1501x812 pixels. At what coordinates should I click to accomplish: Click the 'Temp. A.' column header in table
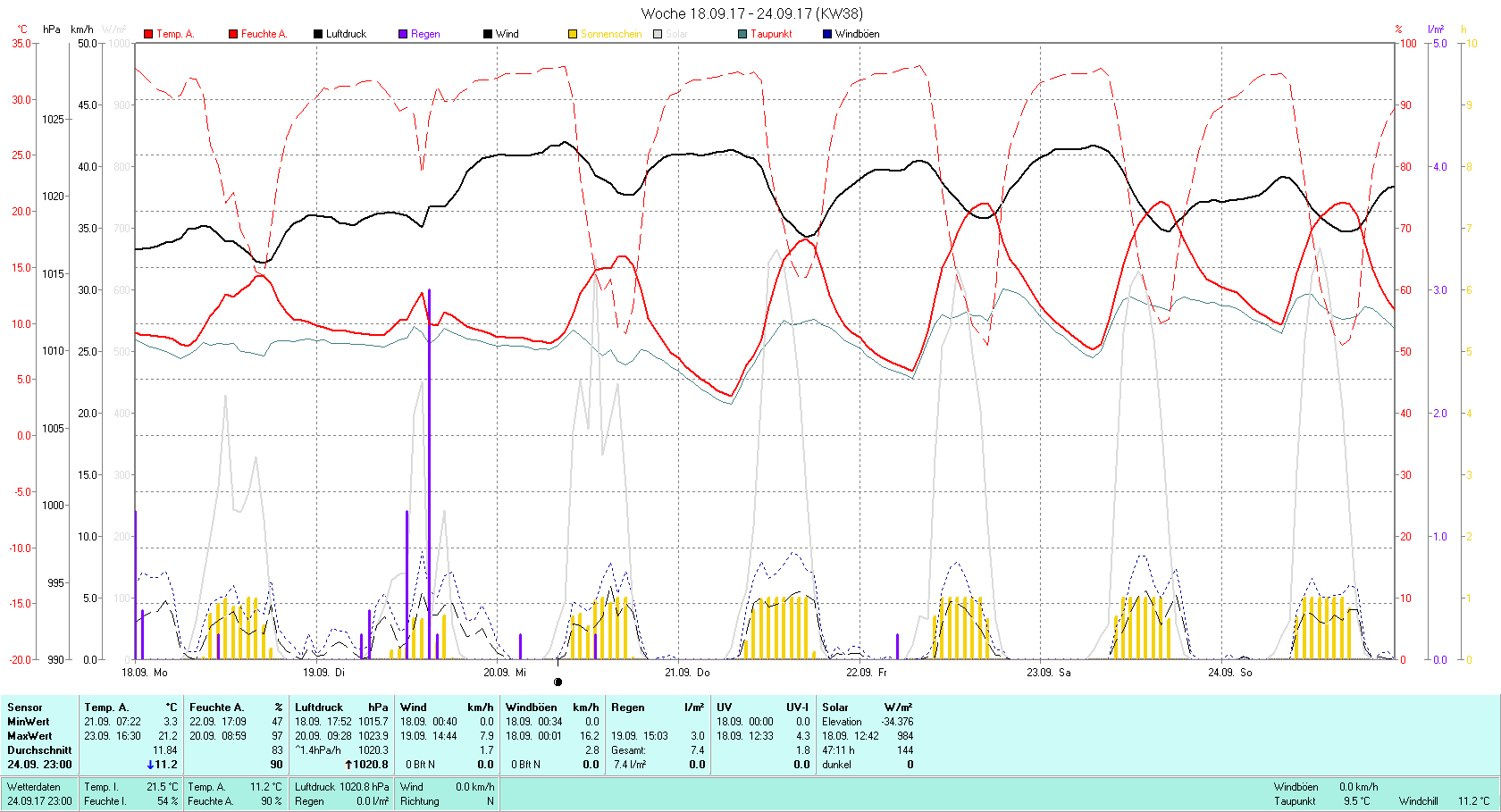tap(106, 707)
